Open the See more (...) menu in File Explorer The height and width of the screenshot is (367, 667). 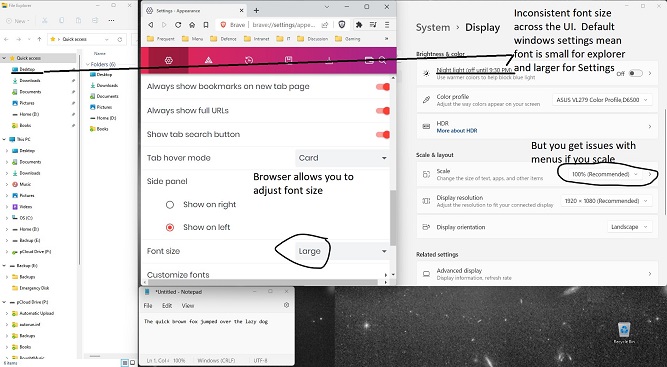[x=111, y=20]
